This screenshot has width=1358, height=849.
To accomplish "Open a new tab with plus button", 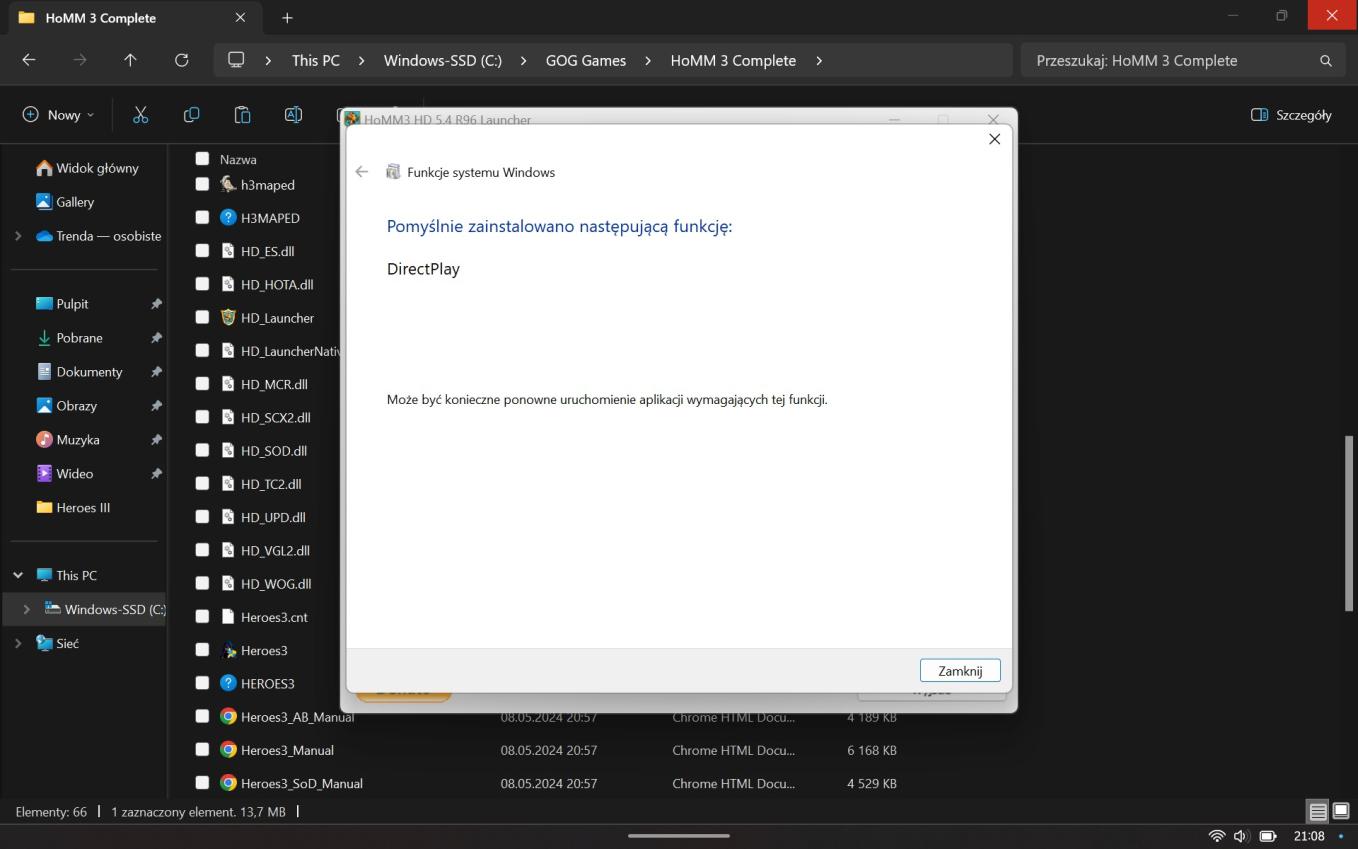I will [287, 18].
